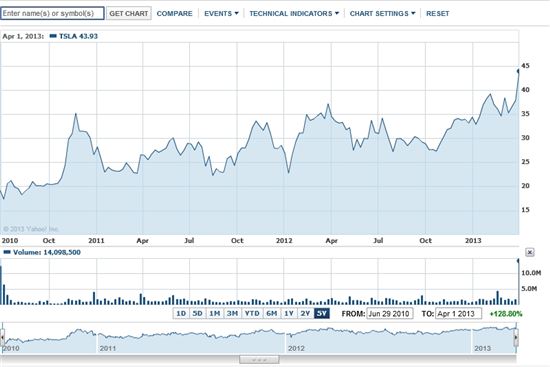Viewport: 550px width, 367px height.
Task: Click the 5.0M volume axis label
Action: tap(529, 289)
